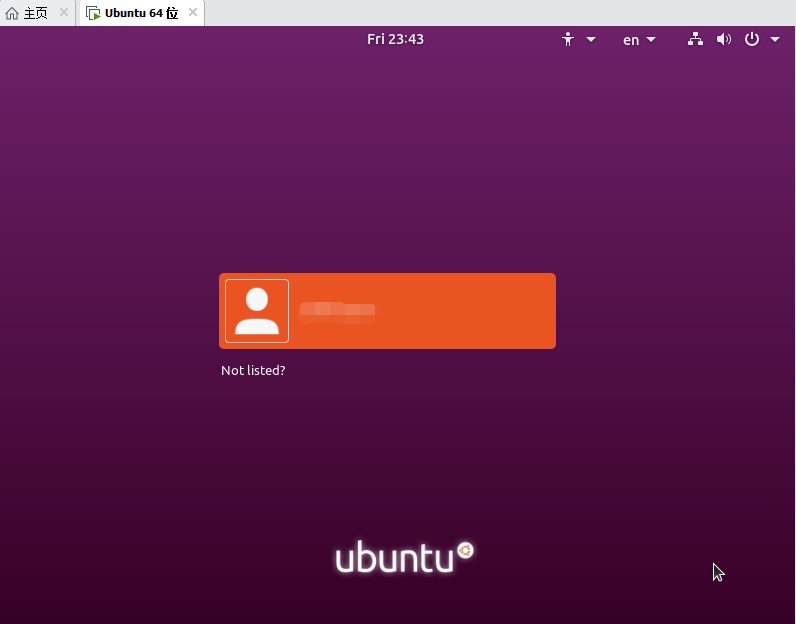Click the house icon on home tab
796x624 pixels.
(x=12, y=13)
